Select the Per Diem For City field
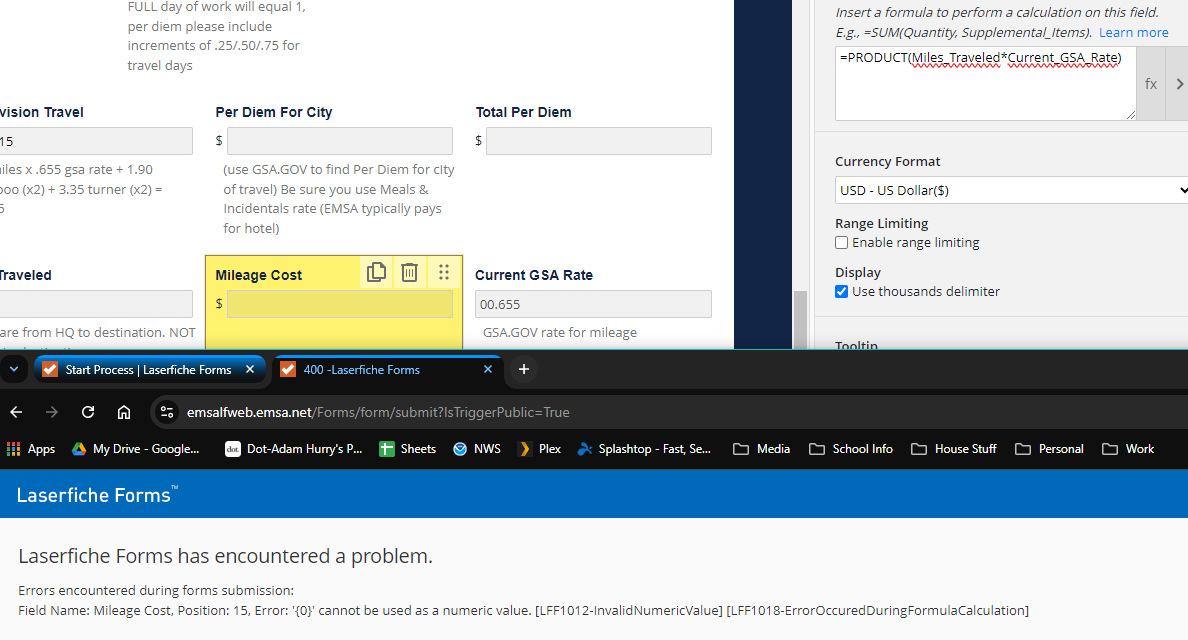Screen dimensions: 1188x640 339,141
